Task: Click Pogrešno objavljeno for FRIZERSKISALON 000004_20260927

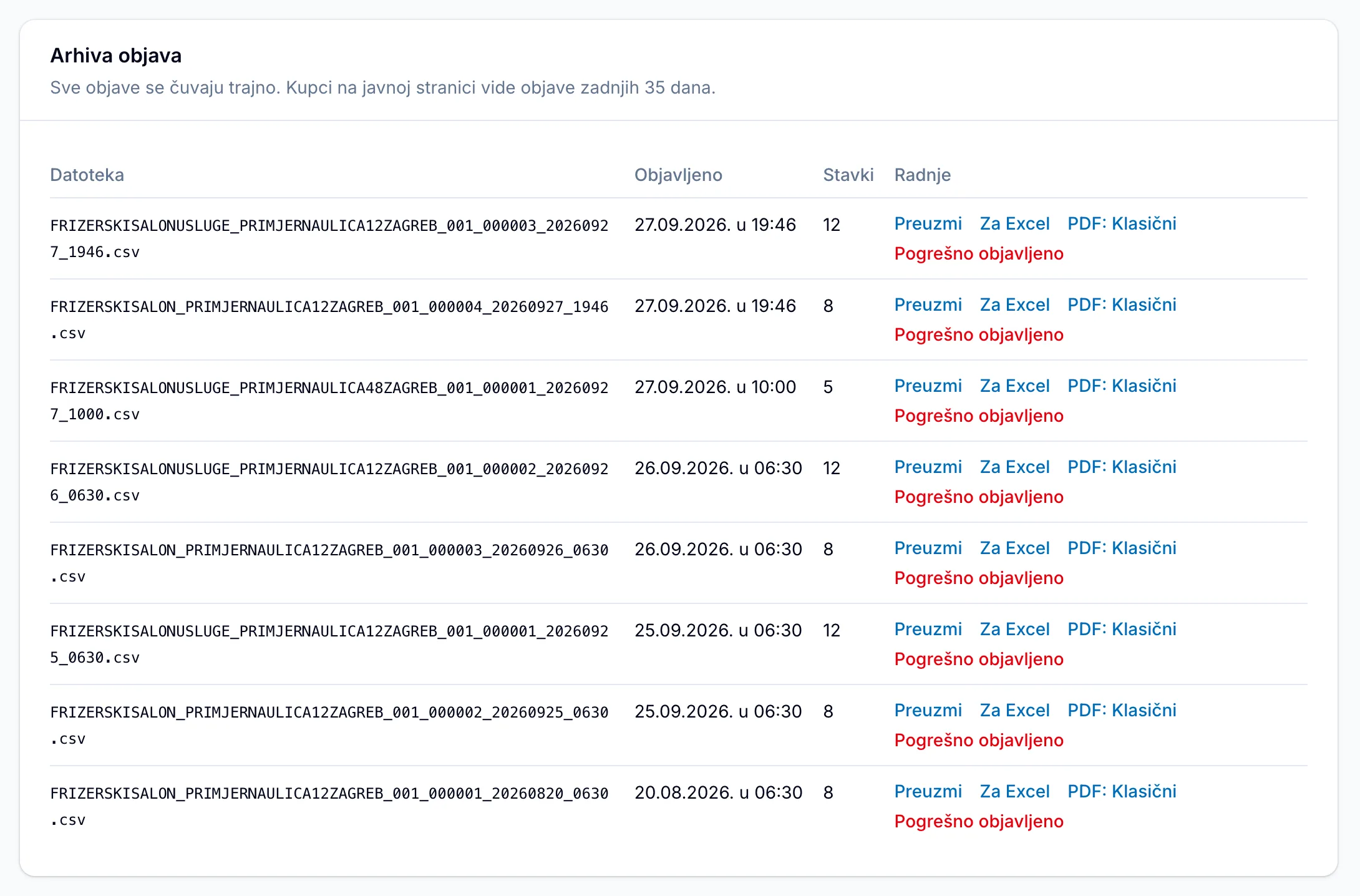Action: pos(979,334)
